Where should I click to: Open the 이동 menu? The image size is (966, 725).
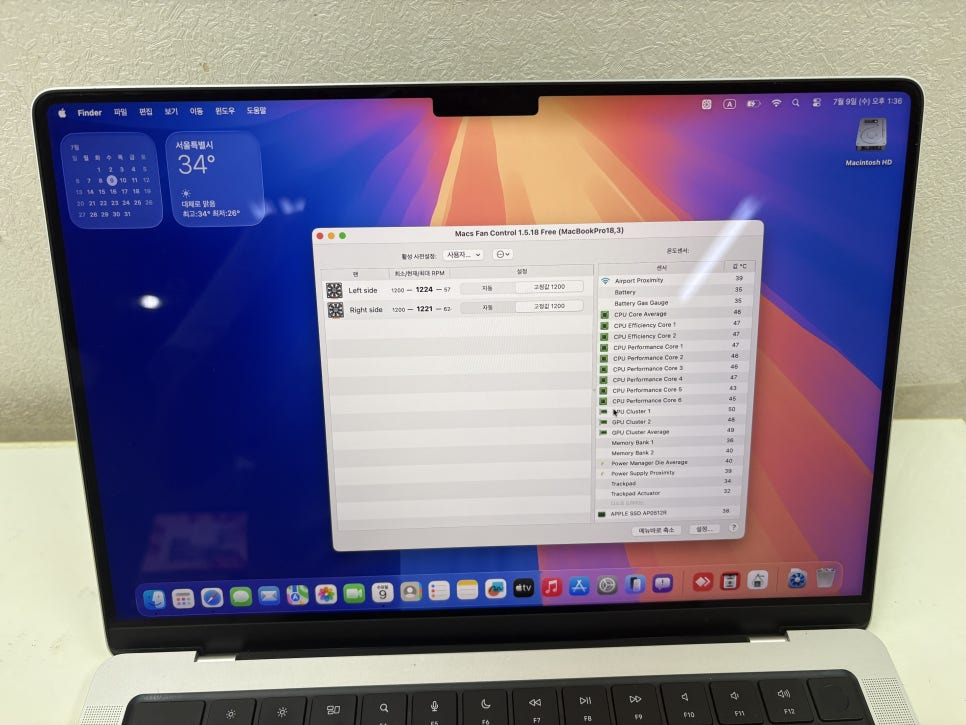[x=196, y=111]
